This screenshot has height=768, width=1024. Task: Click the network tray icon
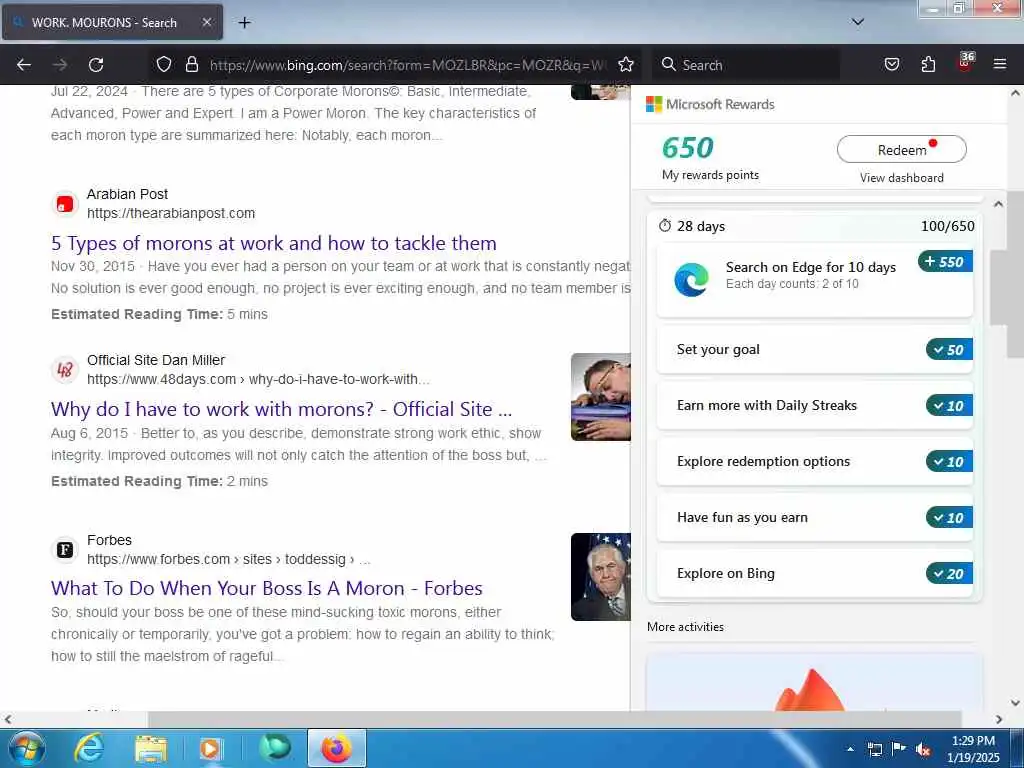click(x=874, y=749)
